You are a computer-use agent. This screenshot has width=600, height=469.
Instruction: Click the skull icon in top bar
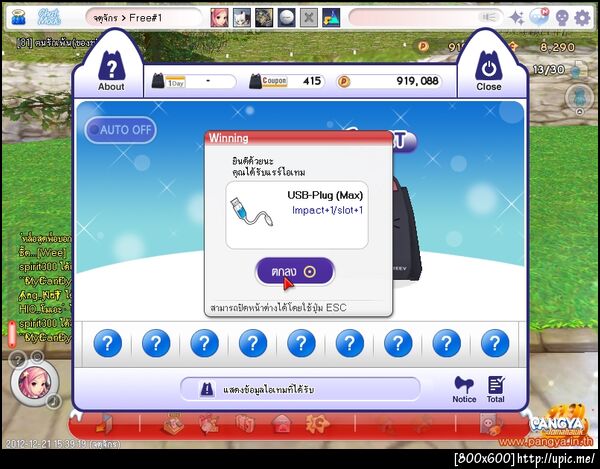tap(562, 18)
